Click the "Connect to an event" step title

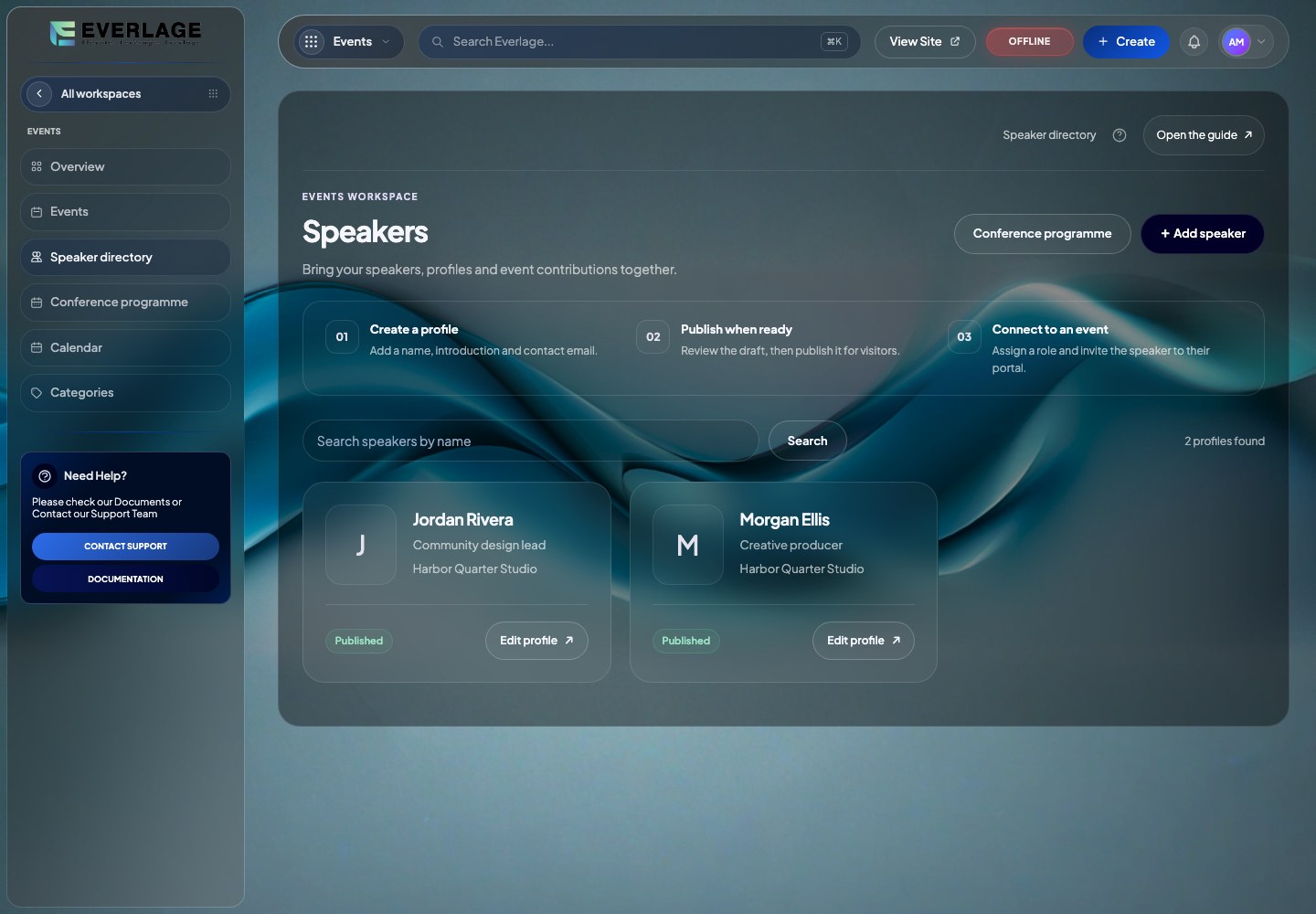point(1050,329)
